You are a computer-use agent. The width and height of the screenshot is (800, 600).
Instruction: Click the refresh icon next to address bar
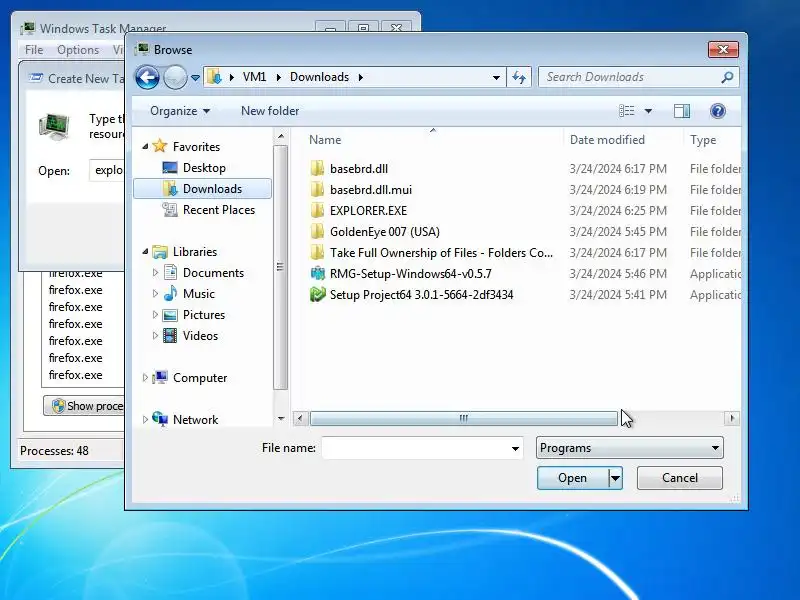[519, 77]
